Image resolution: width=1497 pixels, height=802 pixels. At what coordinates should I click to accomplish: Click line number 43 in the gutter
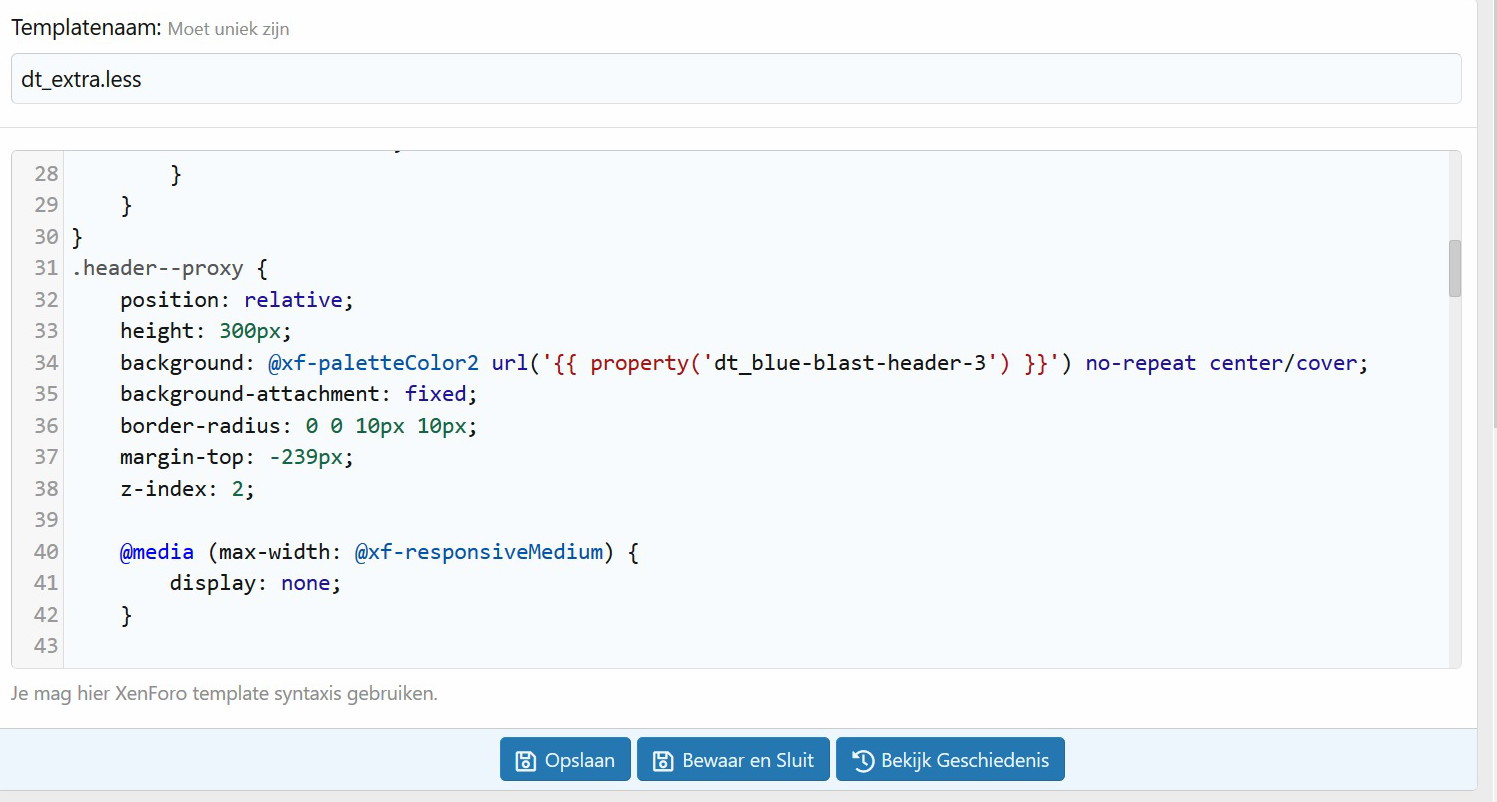tap(46, 646)
